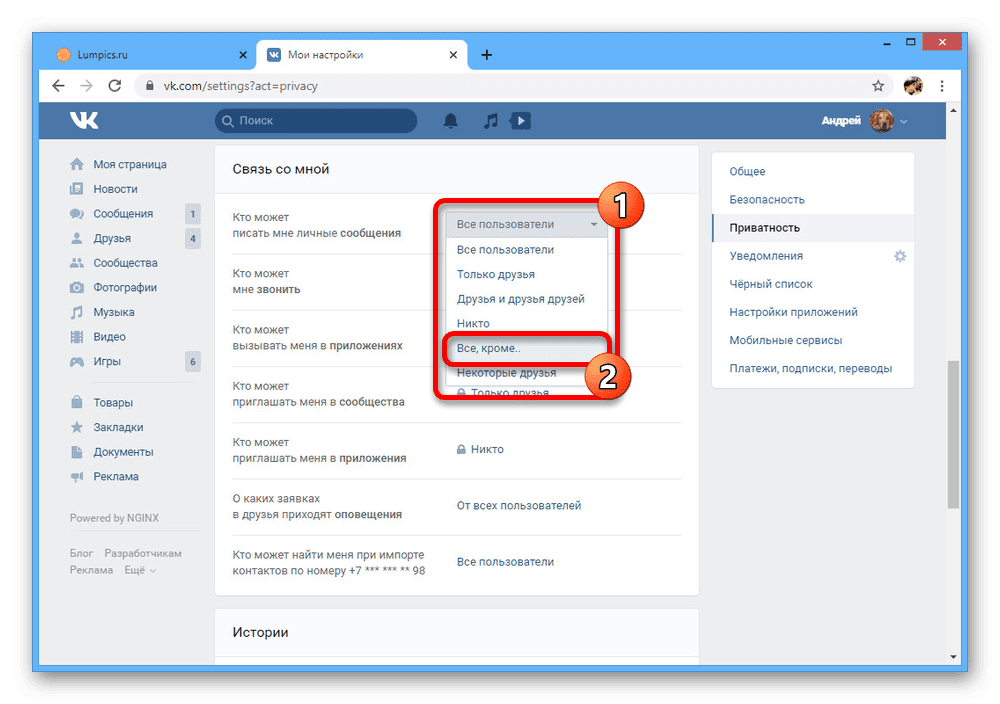The image size is (1000, 704).
Task: Click the Сообщения speech bubble icon
Action: [x=77, y=214]
